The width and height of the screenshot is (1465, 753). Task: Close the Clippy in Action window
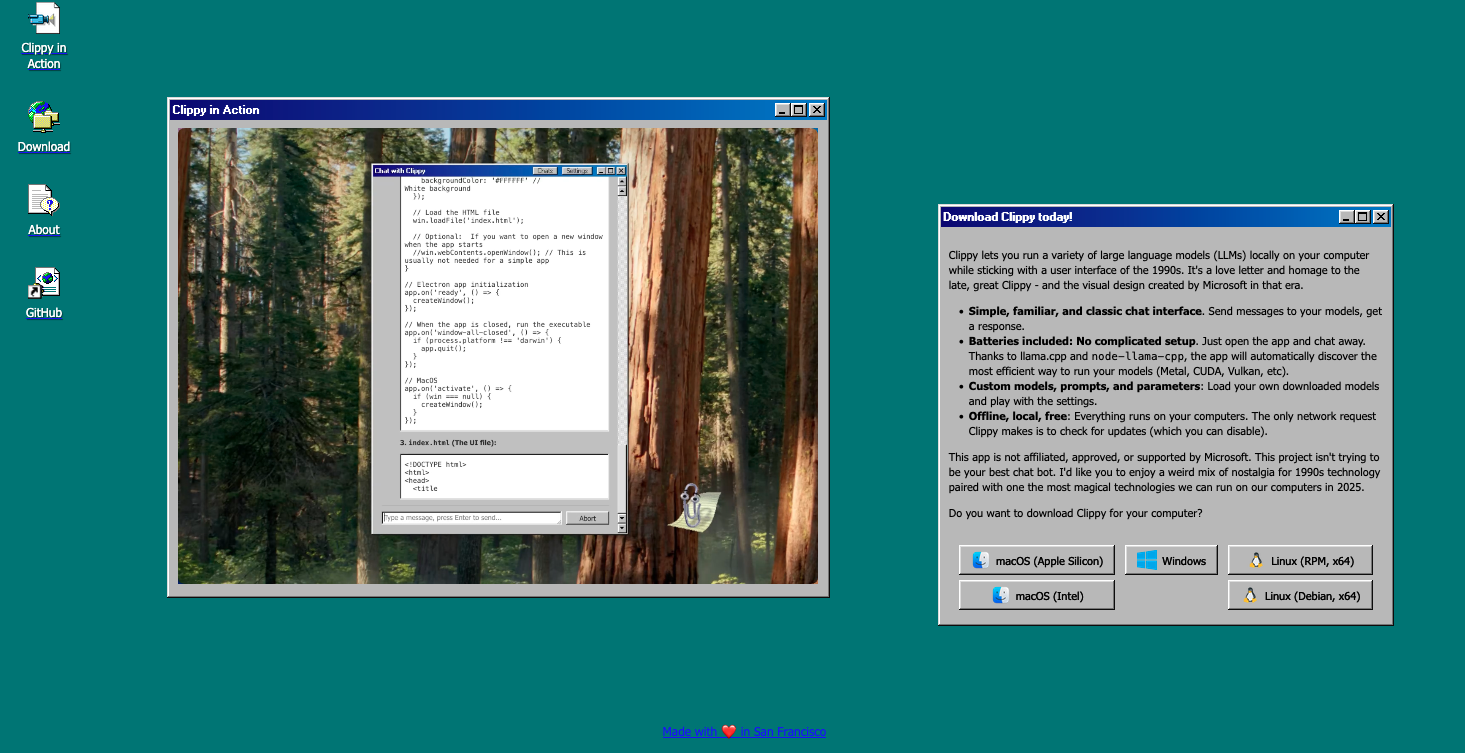click(817, 110)
